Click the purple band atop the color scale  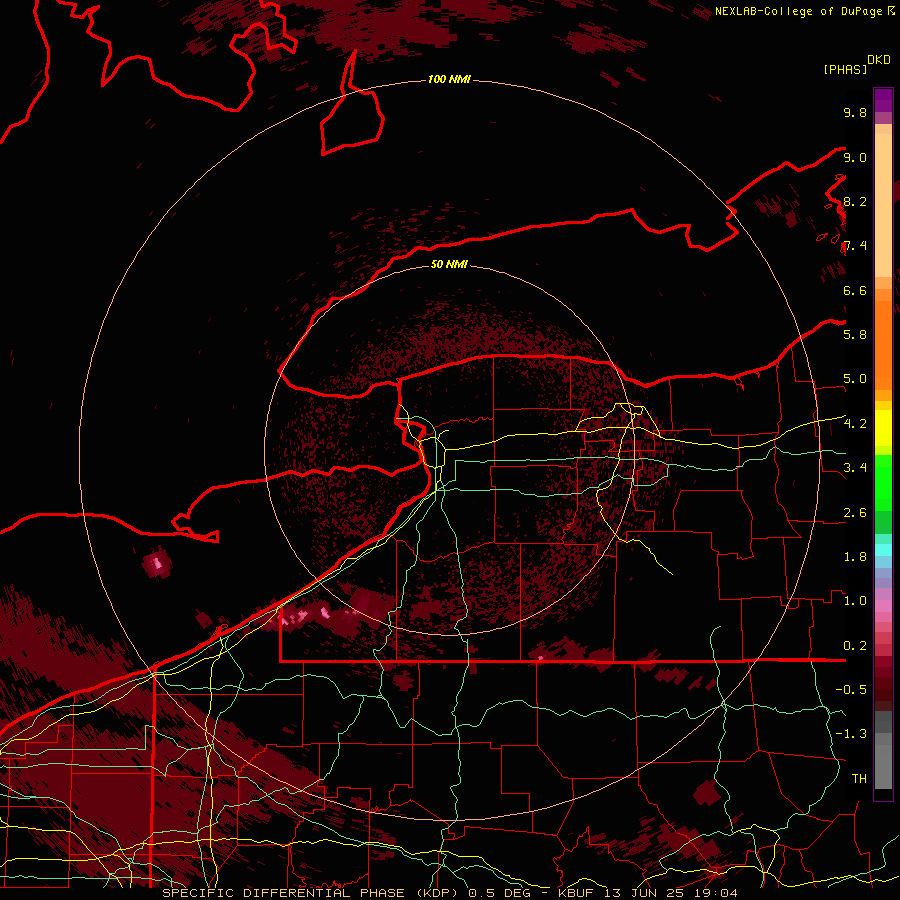(x=883, y=100)
